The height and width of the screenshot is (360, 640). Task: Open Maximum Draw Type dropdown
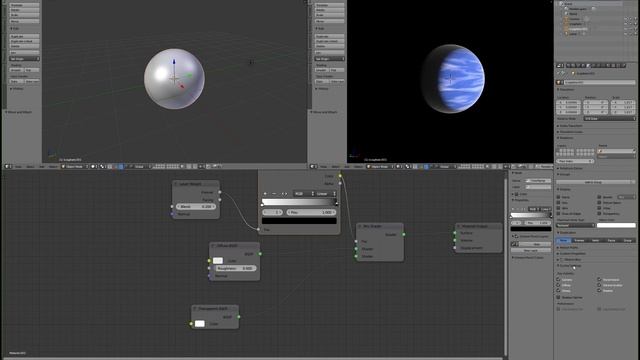(576, 225)
